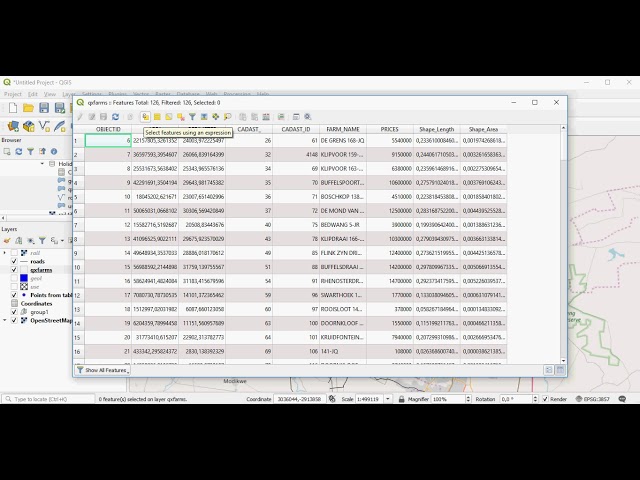
Task: Click the Rotation spin box arrows
Action: (535, 399)
